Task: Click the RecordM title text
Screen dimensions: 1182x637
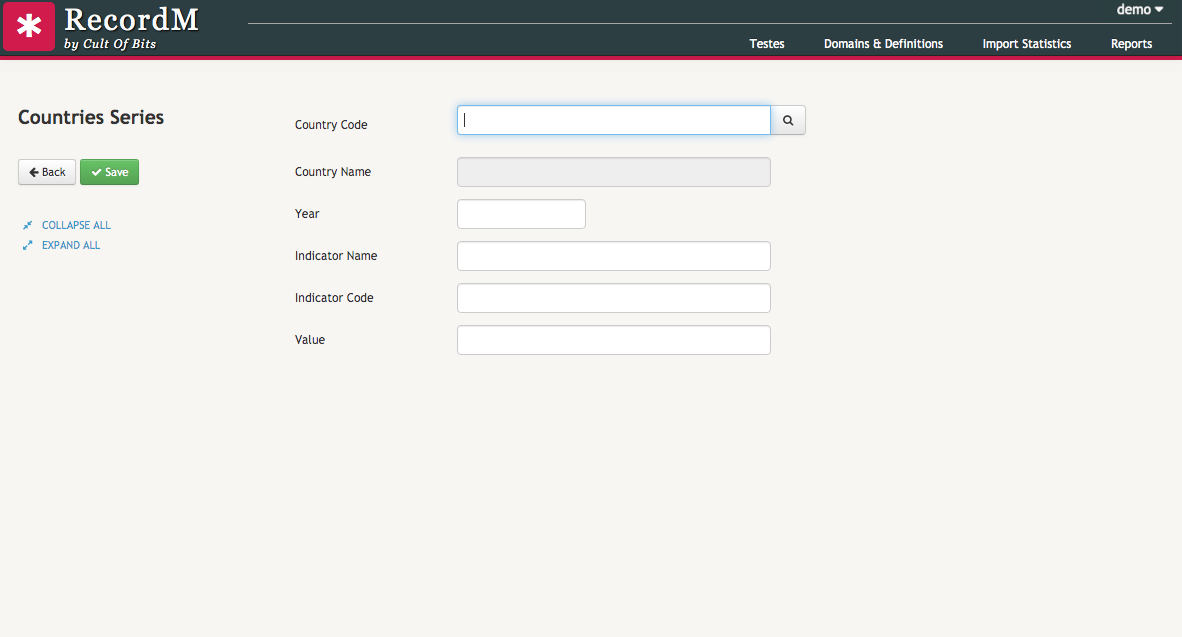Action: [131, 20]
